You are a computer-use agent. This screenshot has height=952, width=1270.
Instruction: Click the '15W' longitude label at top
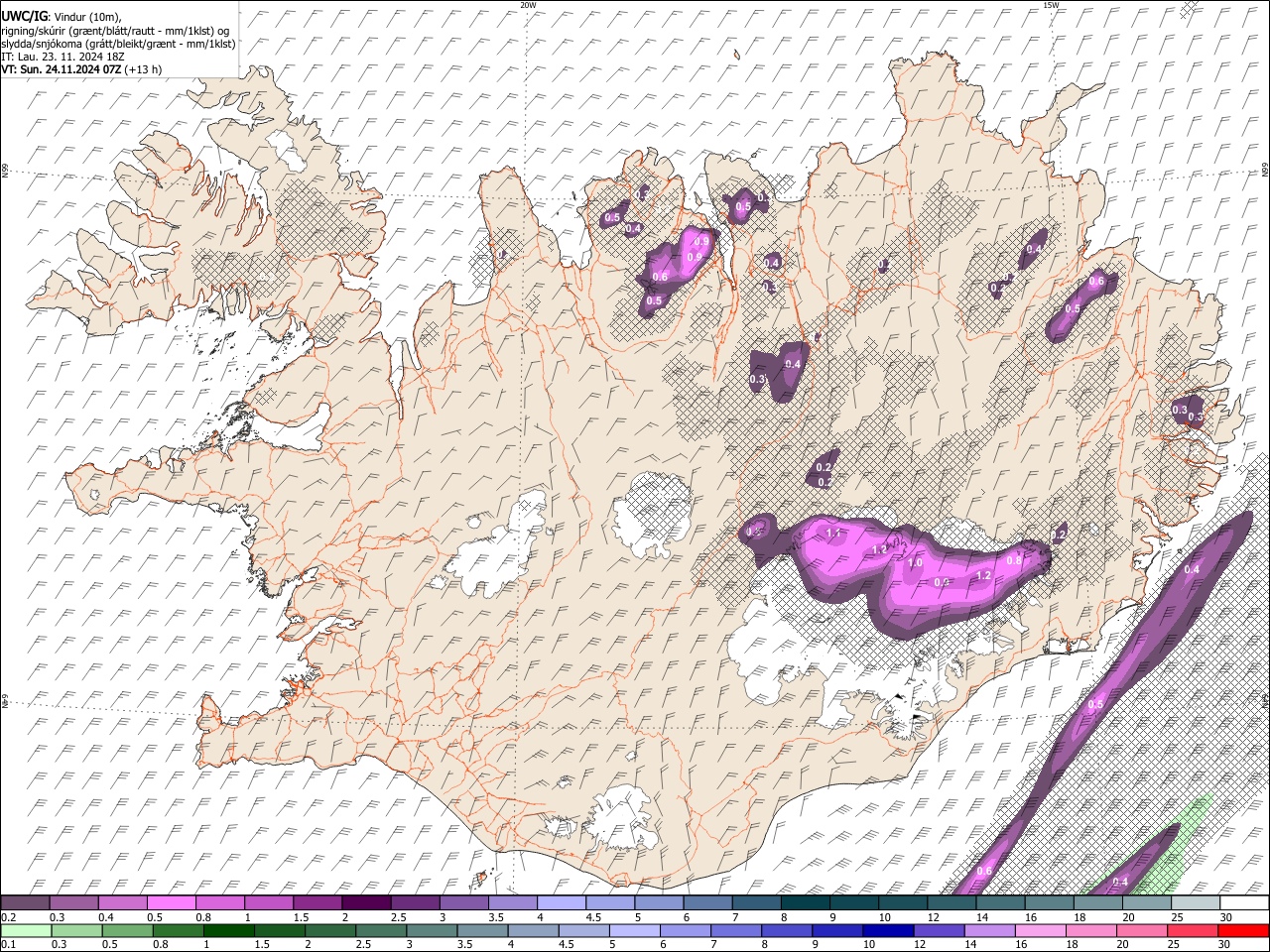(1051, 5)
